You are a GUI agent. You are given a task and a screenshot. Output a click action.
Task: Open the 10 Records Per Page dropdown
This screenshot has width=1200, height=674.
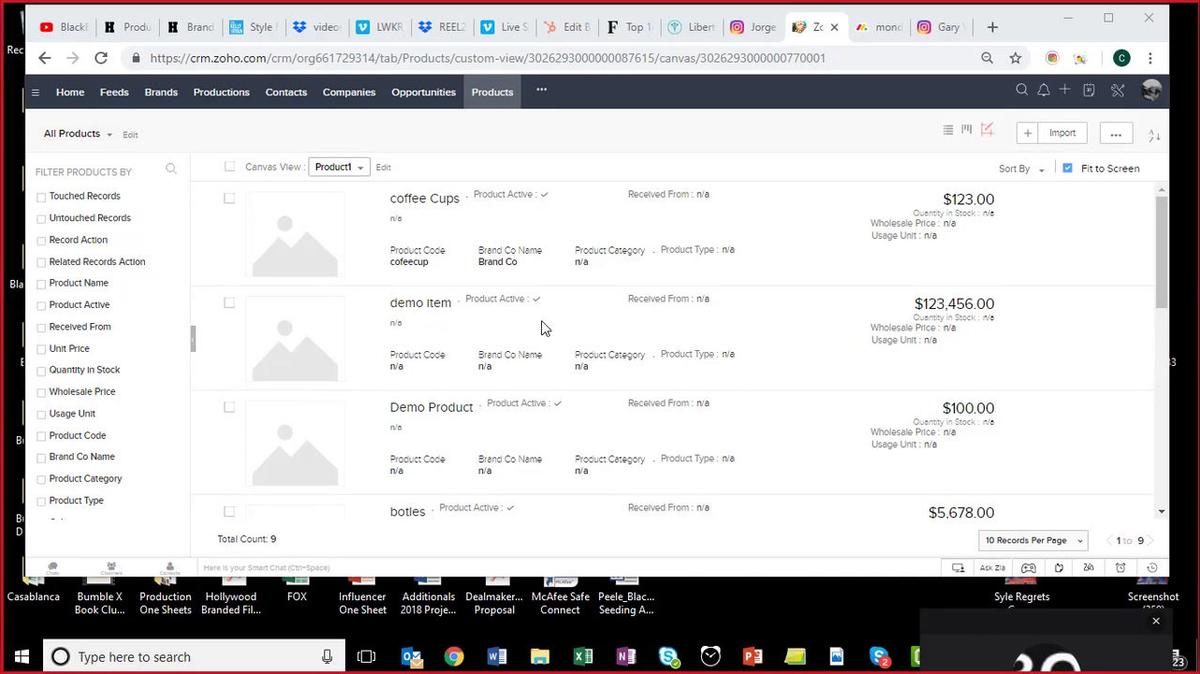1033,540
